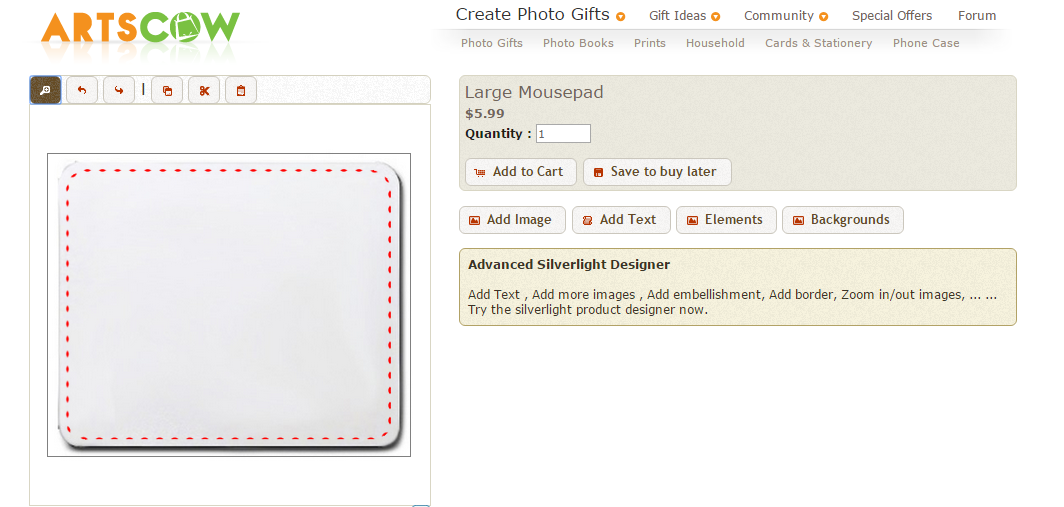
Task: Click the Add Text button
Action: point(620,220)
